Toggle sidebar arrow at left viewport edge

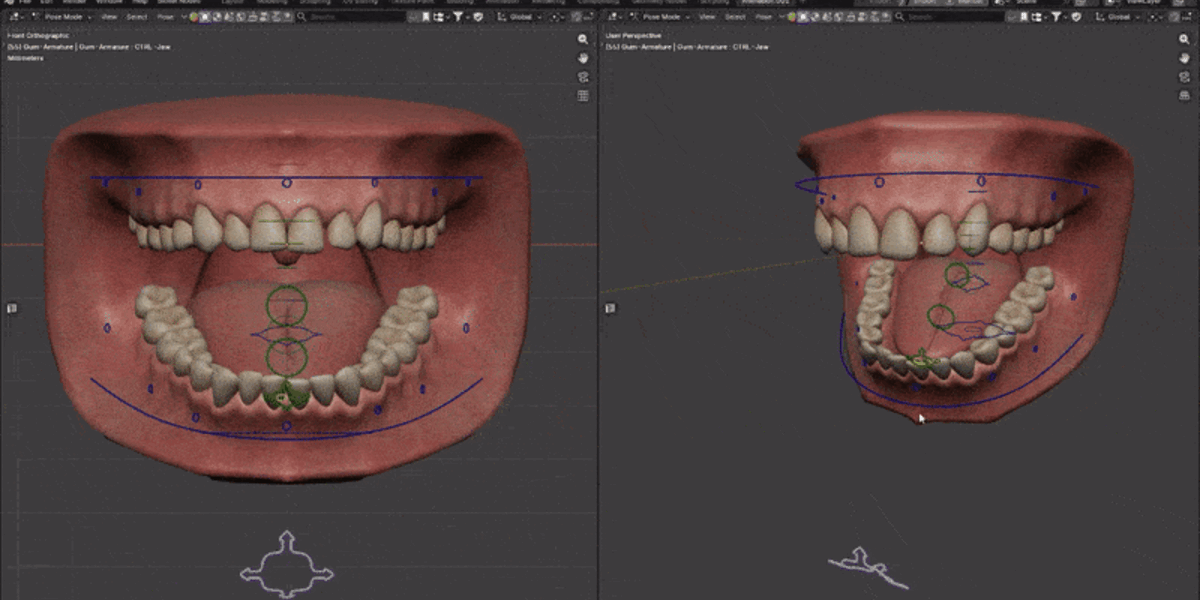click(x=12, y=309)
